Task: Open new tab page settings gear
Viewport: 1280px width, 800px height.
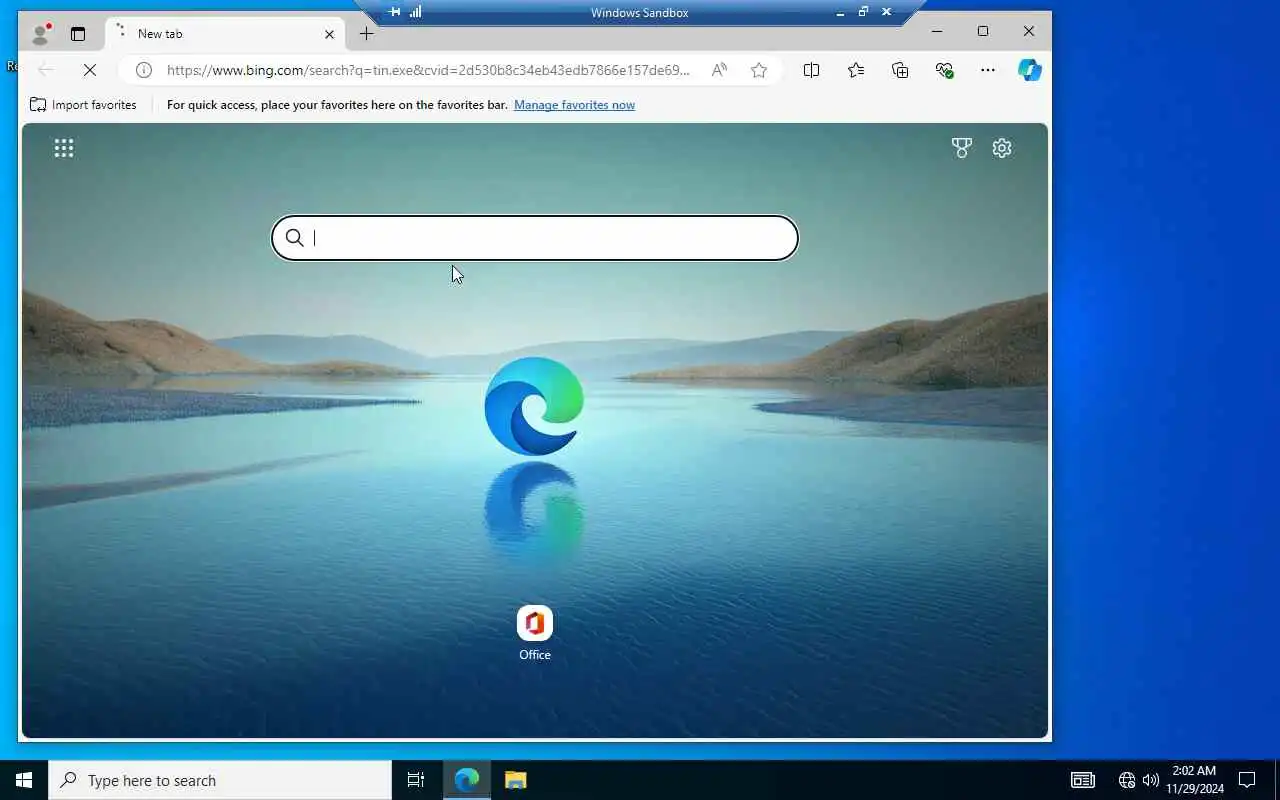Action: pyautogui.click(x=1002, y=148)
